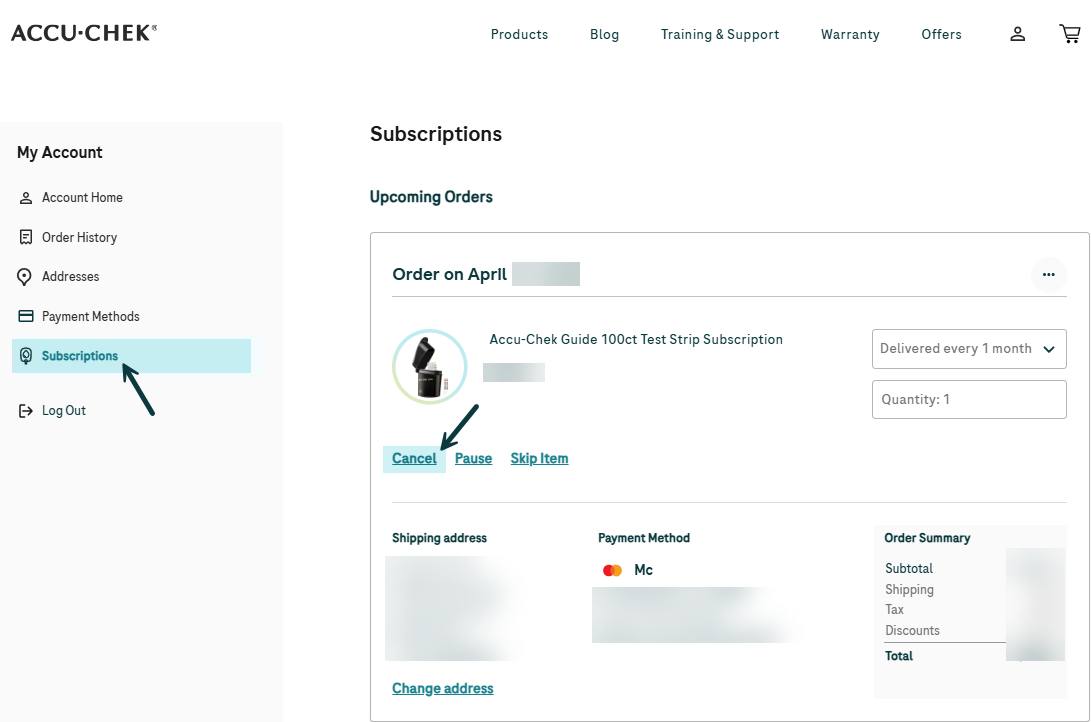
Task: Click the Order History receipt icon
Action: click(26, 237)
